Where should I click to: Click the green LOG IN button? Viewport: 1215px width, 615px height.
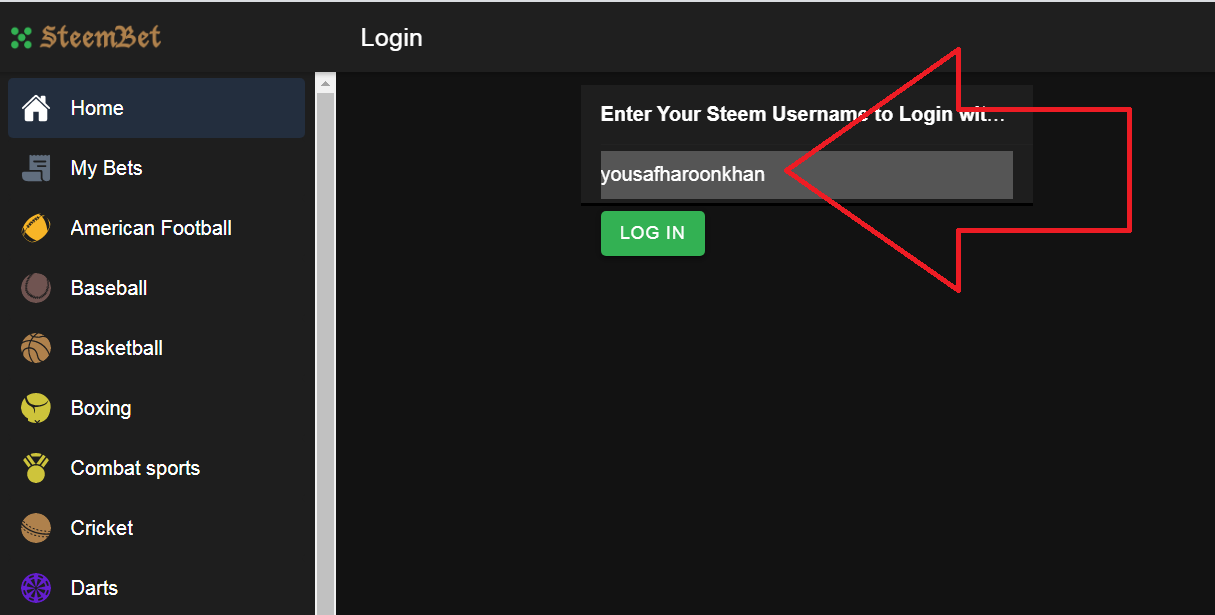pyautogui.click(x=653, y=233)
